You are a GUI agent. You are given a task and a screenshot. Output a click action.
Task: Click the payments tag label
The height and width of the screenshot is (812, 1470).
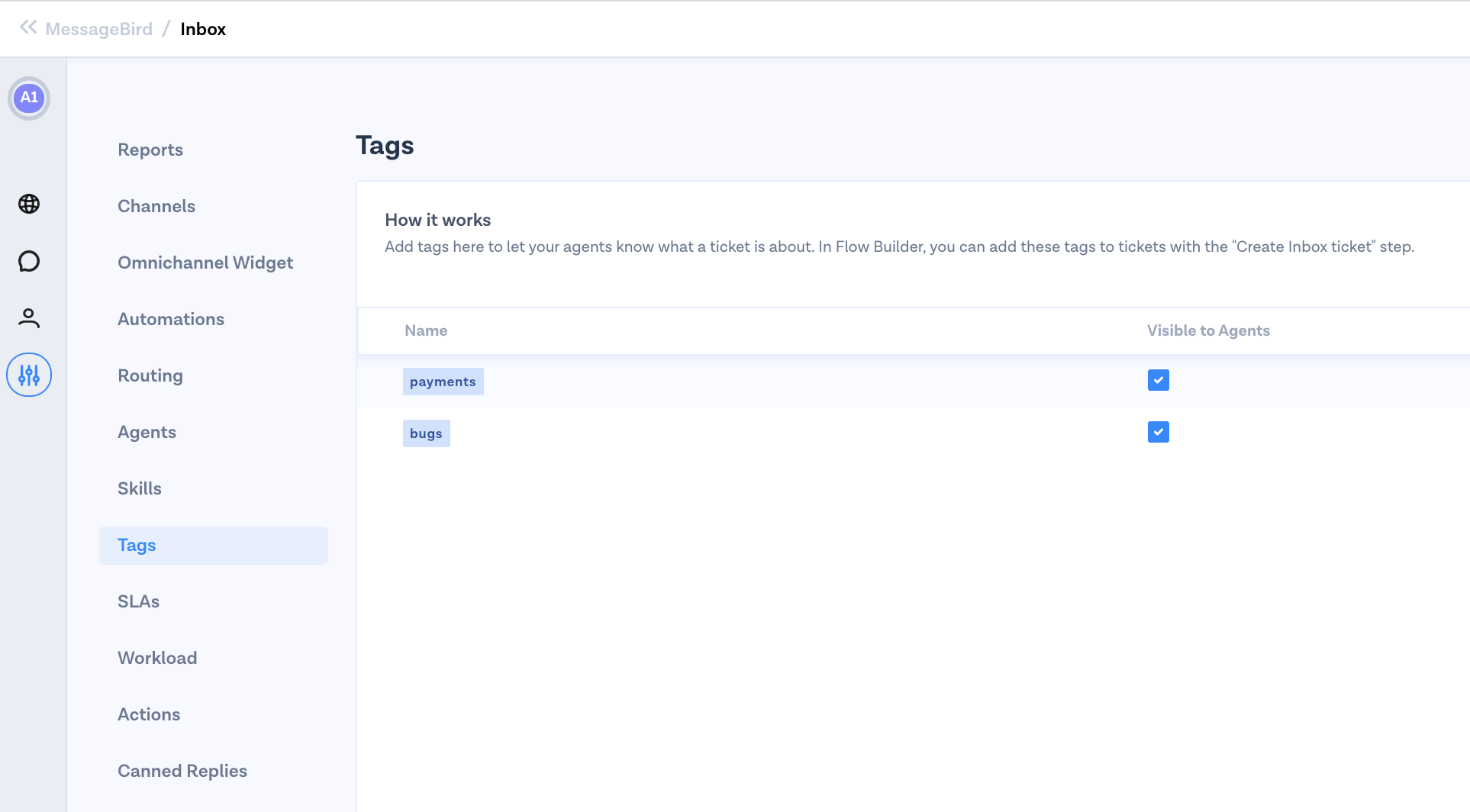coord(443,382)
